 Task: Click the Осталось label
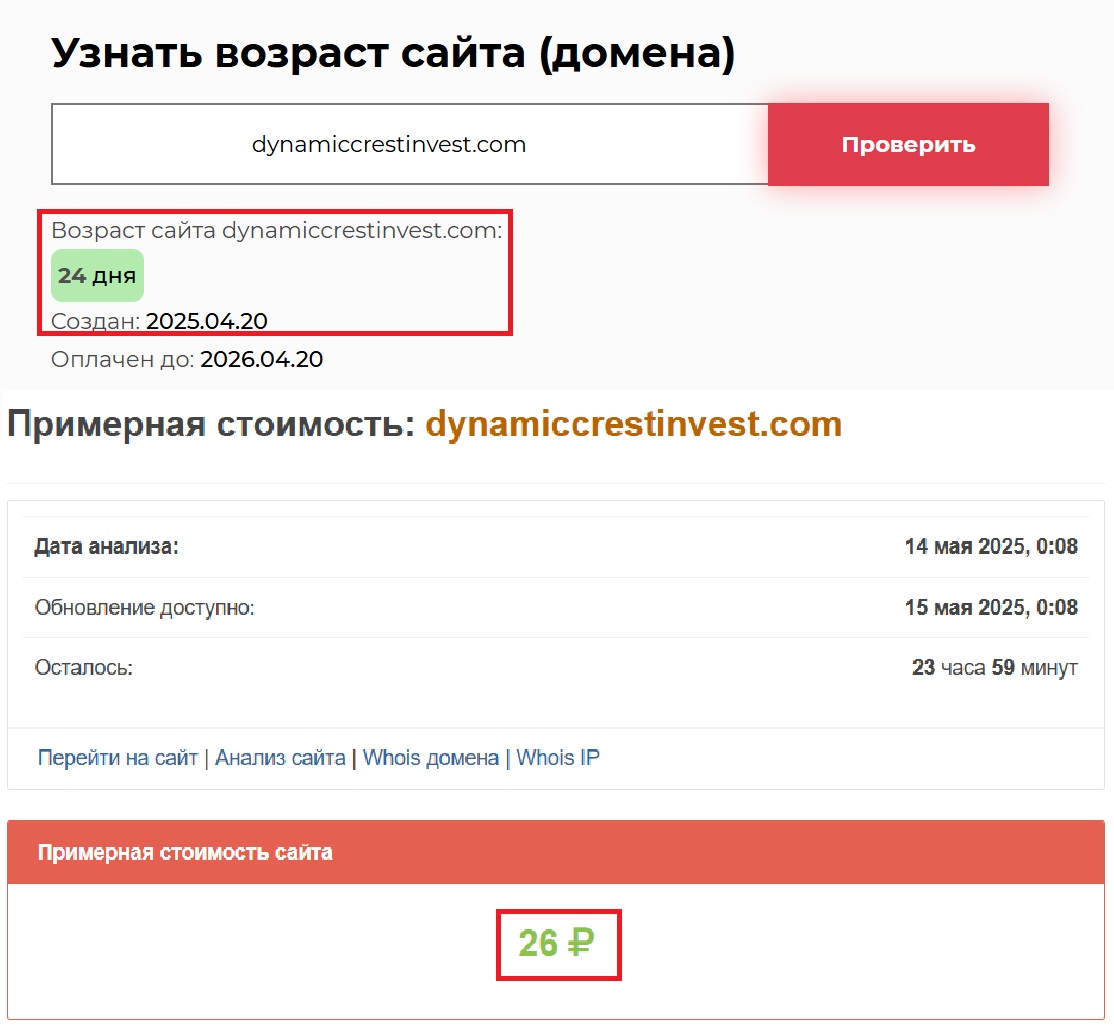83,668
